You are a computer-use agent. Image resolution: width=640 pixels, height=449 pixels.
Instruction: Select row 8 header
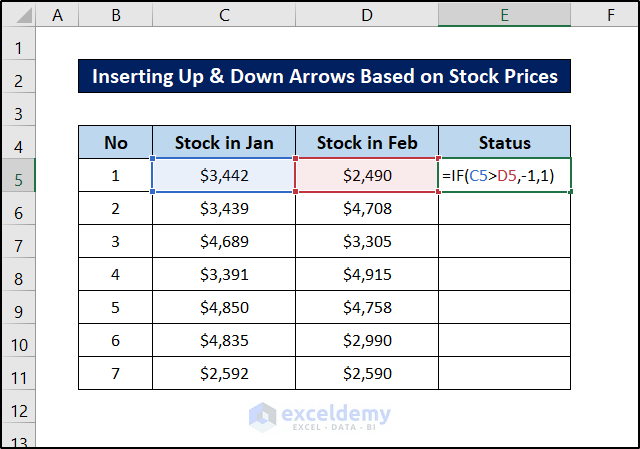[20, 275]
